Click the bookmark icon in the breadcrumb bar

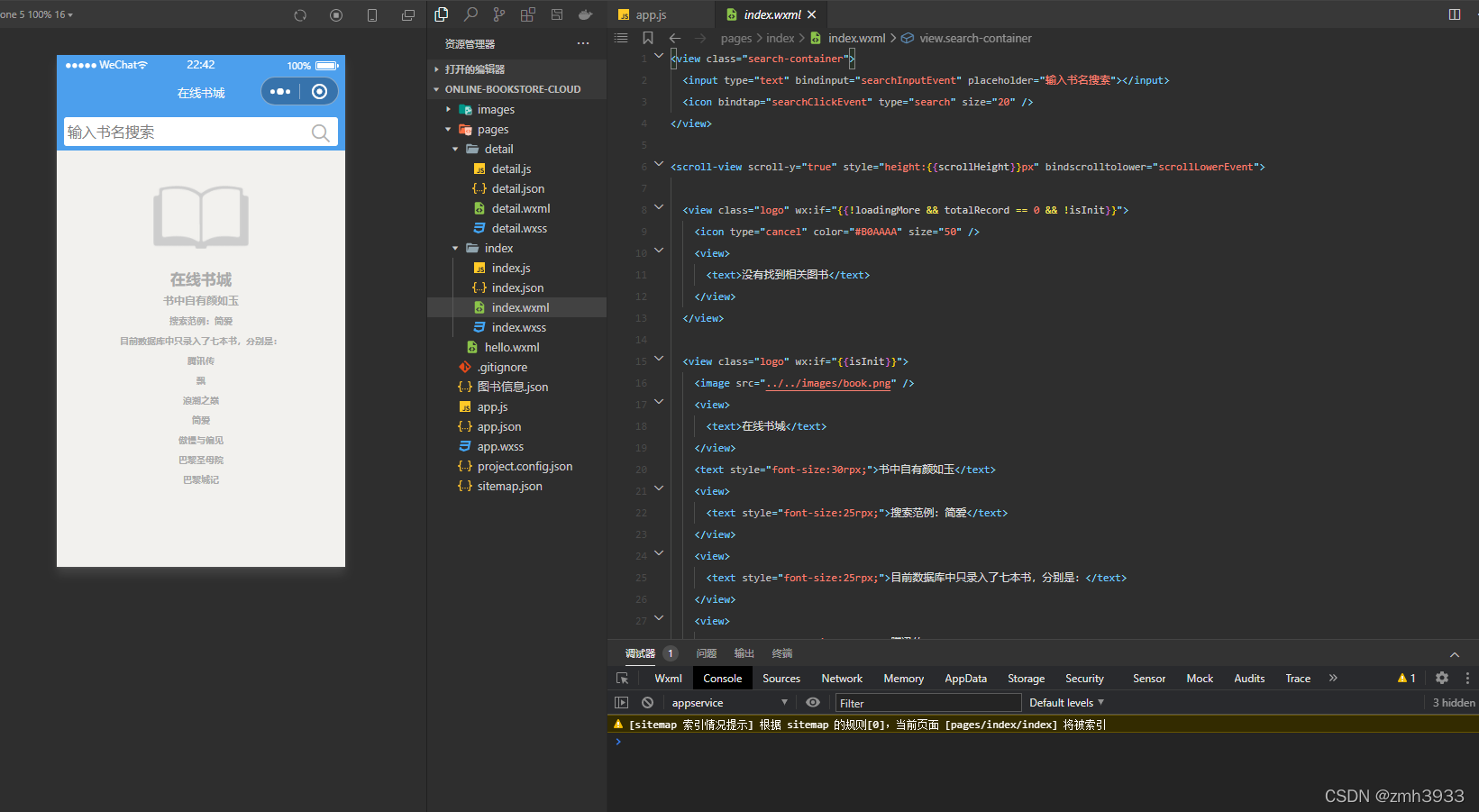click(648, 38)
